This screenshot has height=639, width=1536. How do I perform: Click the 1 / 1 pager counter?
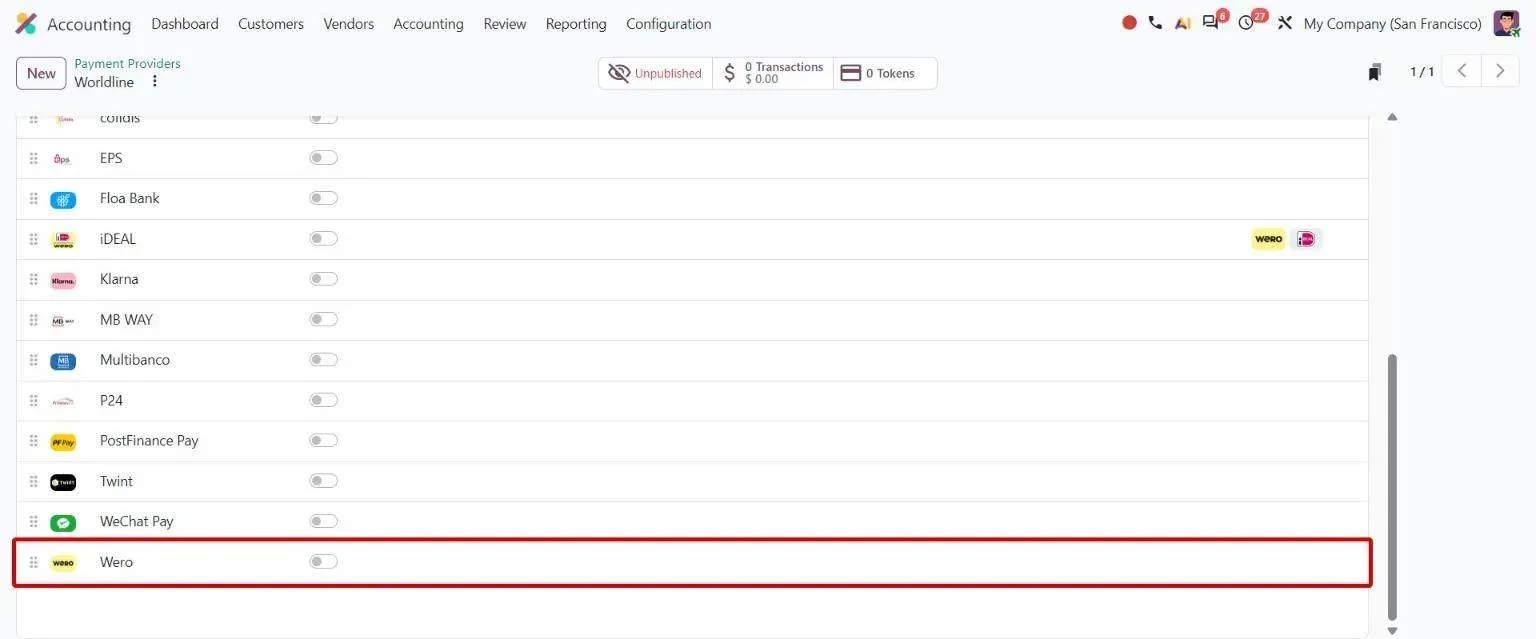click(x=1422, y=72)
